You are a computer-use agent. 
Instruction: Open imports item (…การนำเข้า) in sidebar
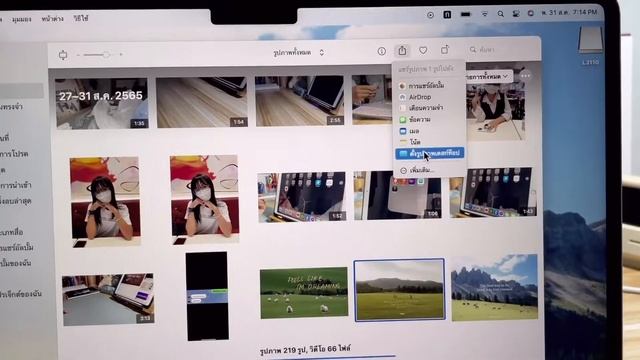click(x=16, y=185)
